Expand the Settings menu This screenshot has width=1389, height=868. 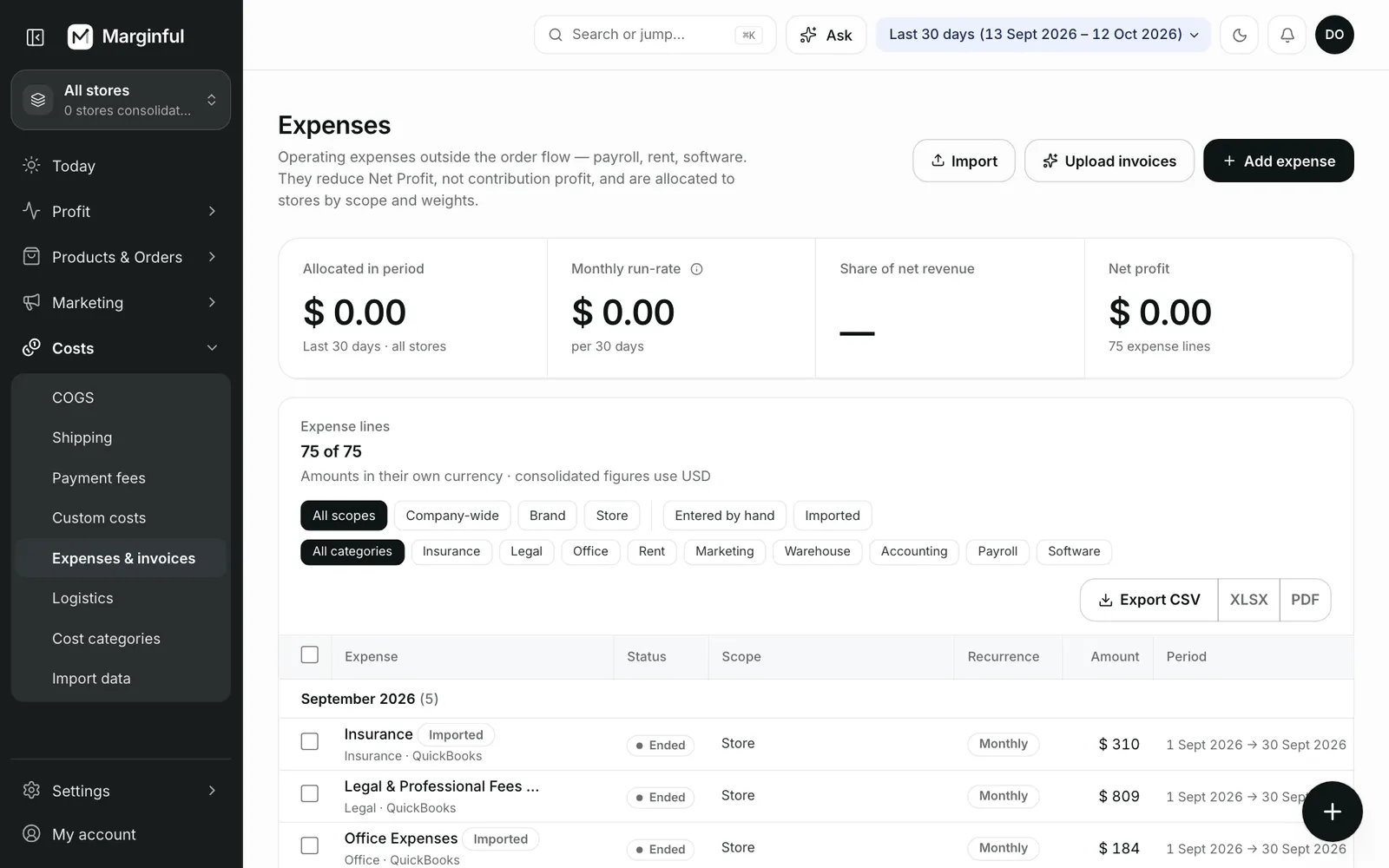121,791
